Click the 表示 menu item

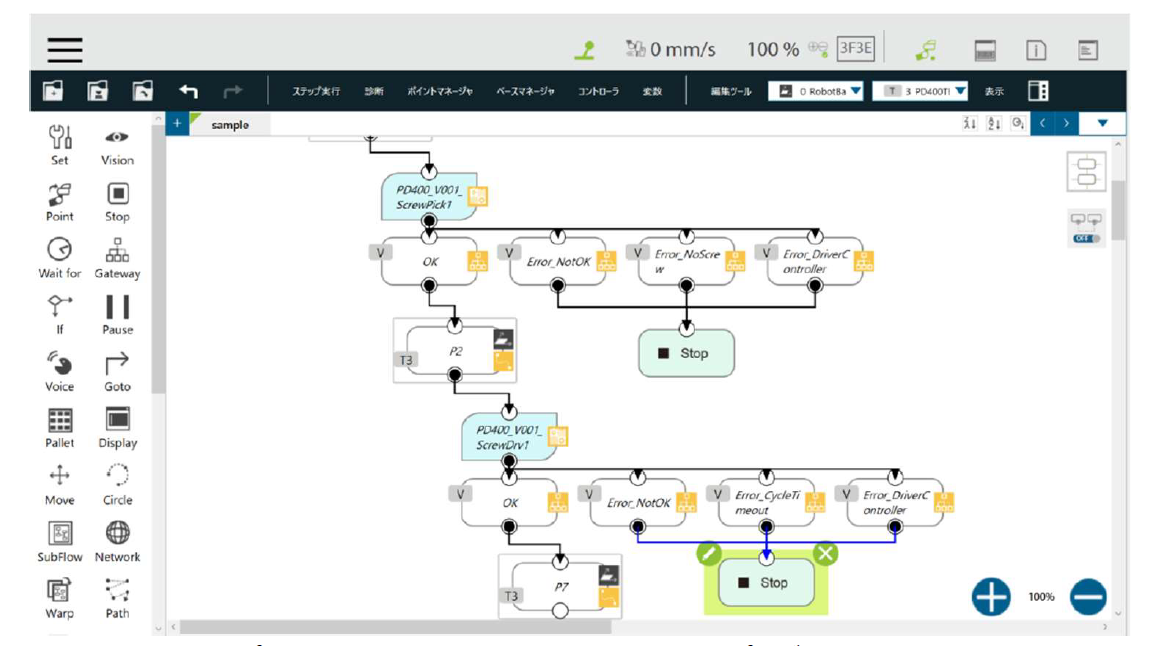(x=994, y=91)
